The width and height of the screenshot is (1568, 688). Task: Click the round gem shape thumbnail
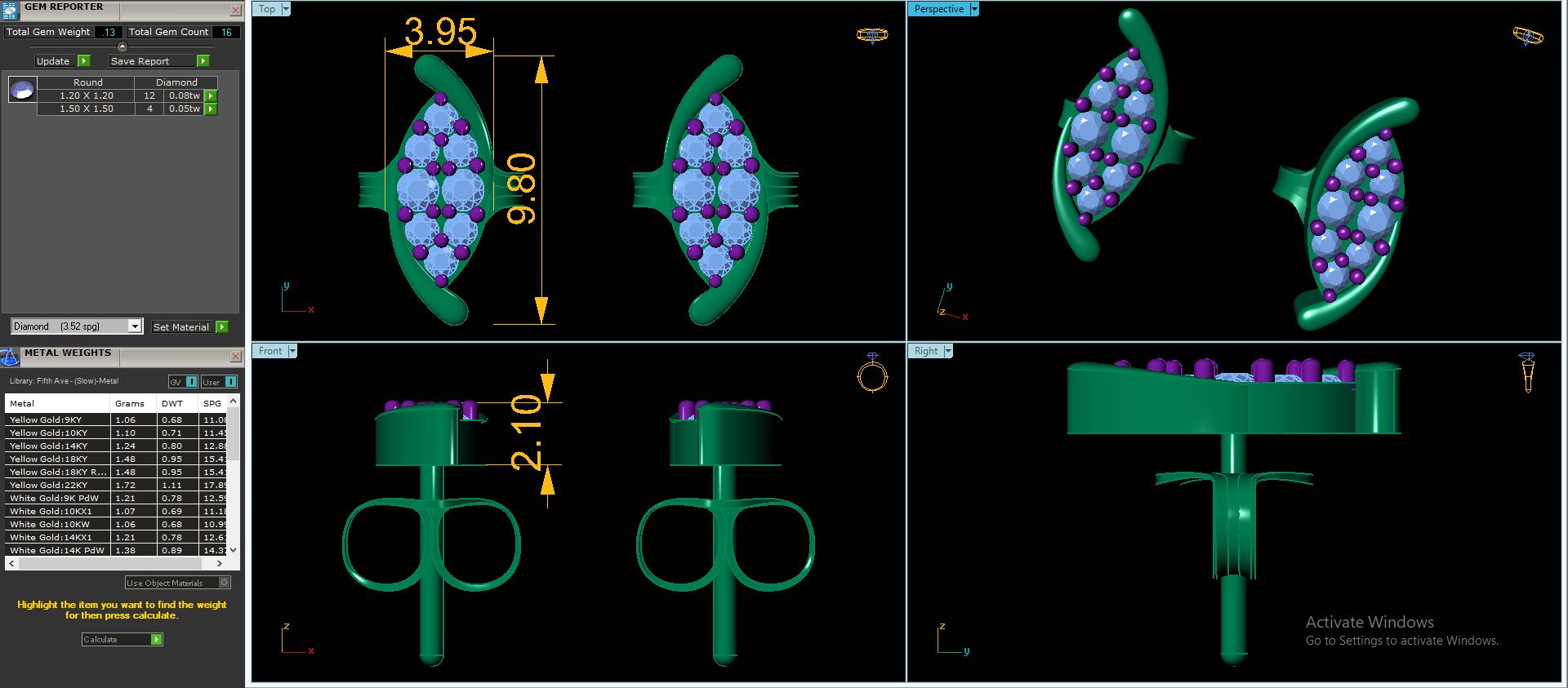pyautogui.click(x=22, y=89)
